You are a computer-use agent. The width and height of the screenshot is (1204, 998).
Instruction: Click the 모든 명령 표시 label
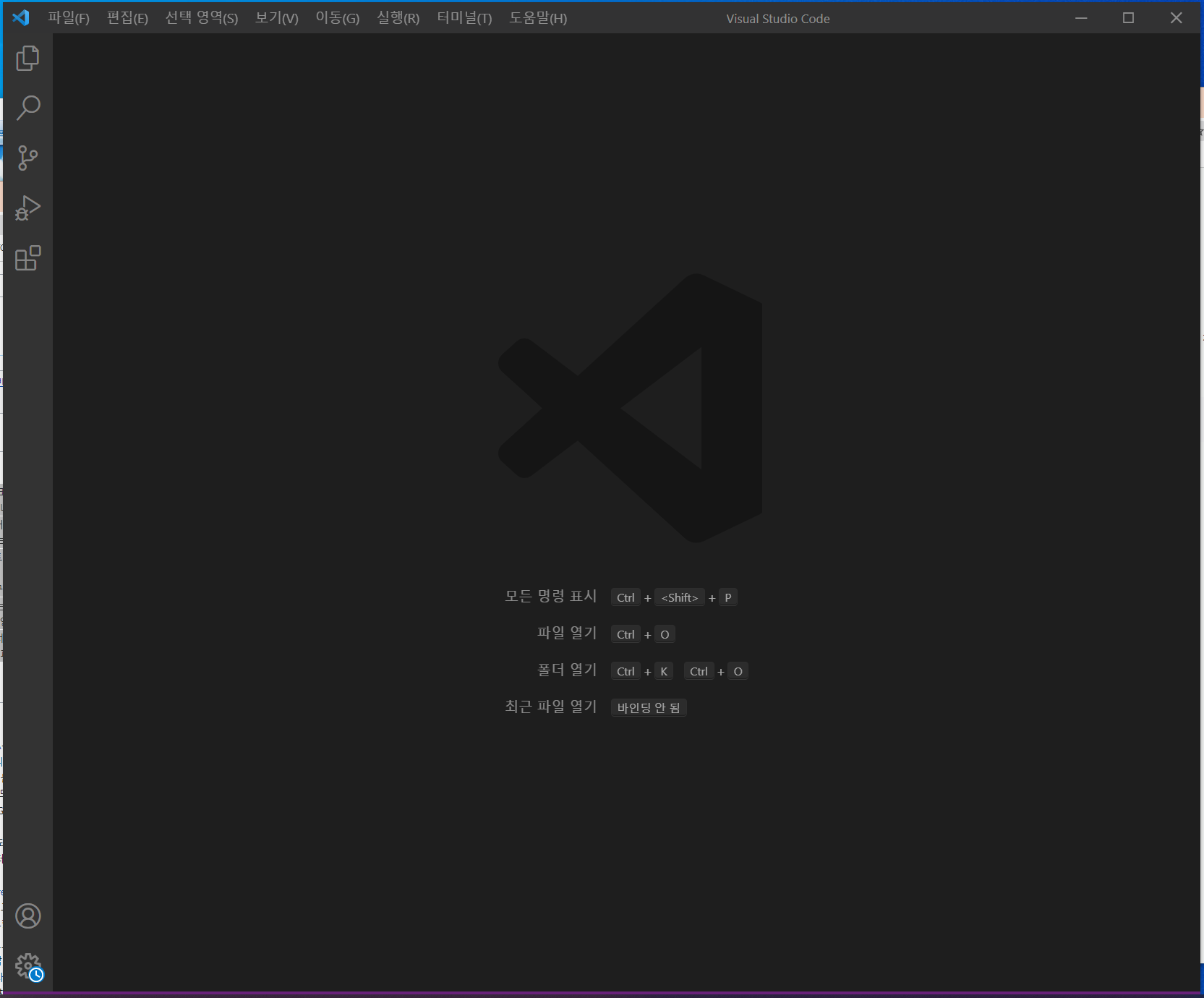tap(551, 597)
